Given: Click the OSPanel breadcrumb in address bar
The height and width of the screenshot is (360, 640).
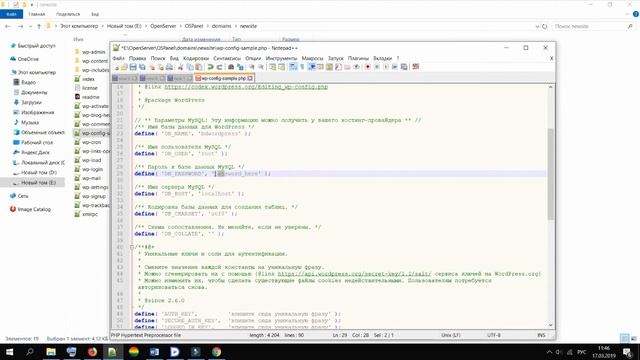Looking at the screenshot, I should coord(193,26).
